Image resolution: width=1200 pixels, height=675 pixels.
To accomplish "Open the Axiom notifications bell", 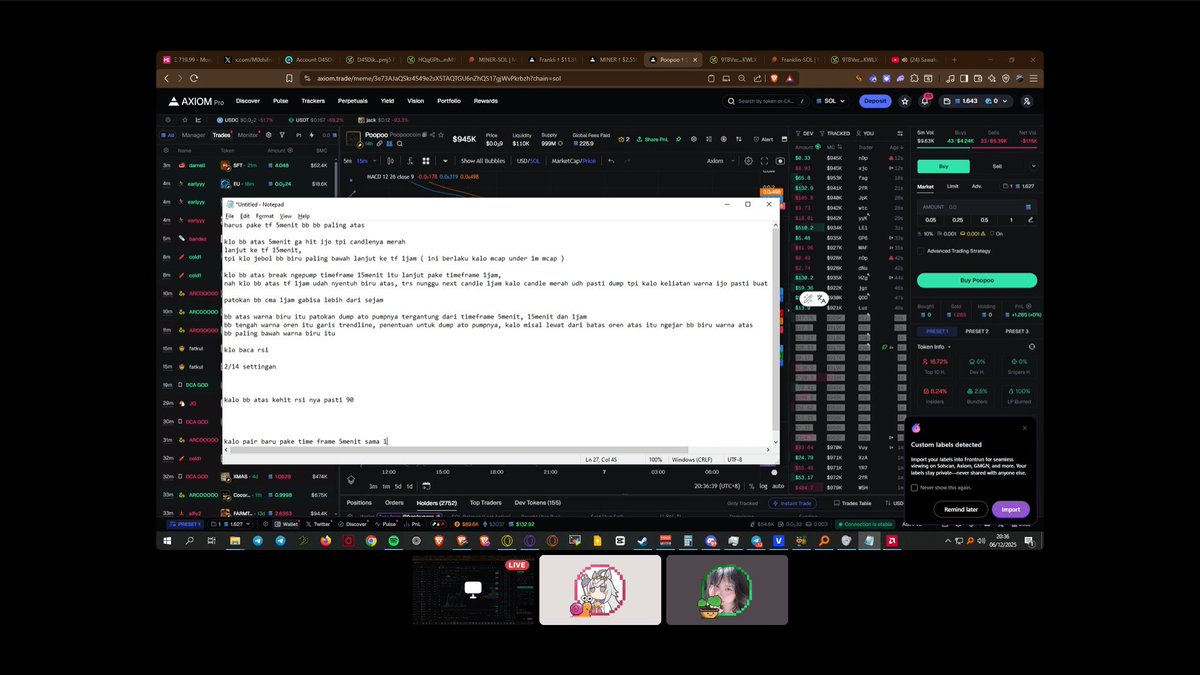I will pos(926,101).
